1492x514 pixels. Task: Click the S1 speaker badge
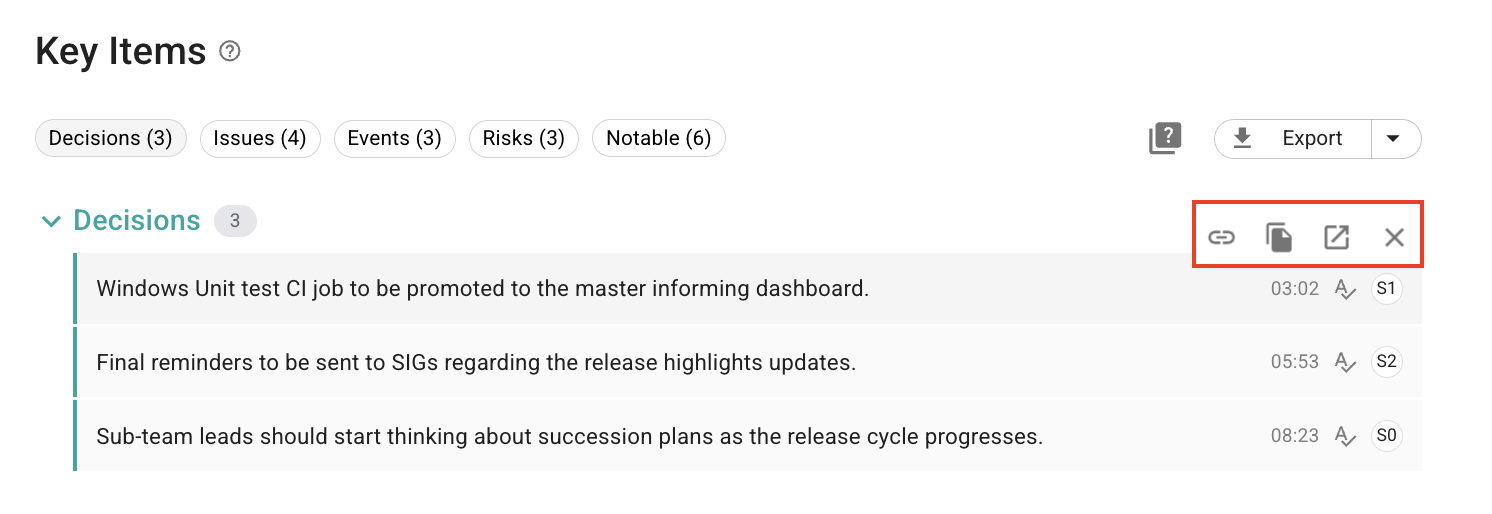pos(1386,289)
